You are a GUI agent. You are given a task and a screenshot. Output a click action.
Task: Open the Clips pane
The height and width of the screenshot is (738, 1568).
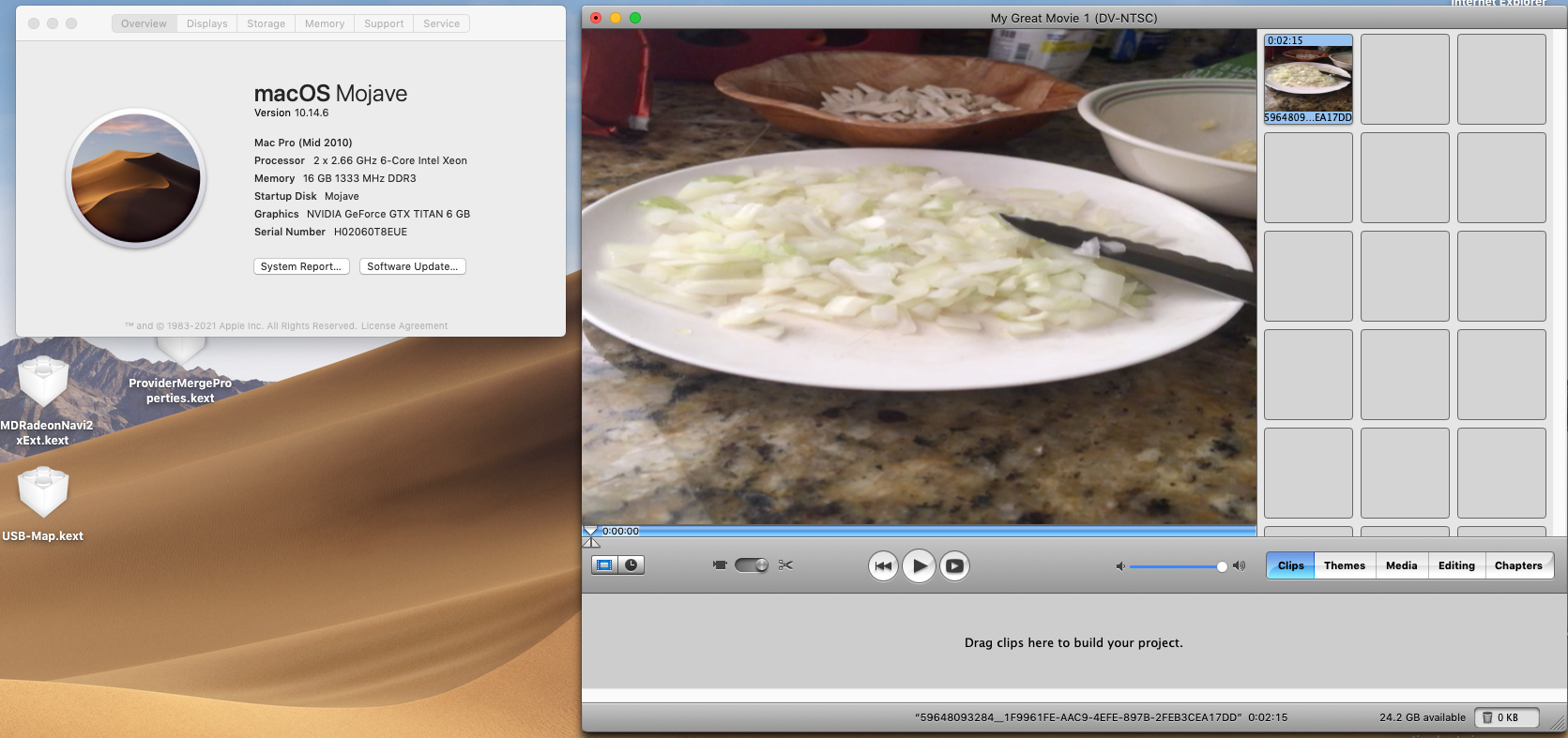click(x=1290, y=565)
